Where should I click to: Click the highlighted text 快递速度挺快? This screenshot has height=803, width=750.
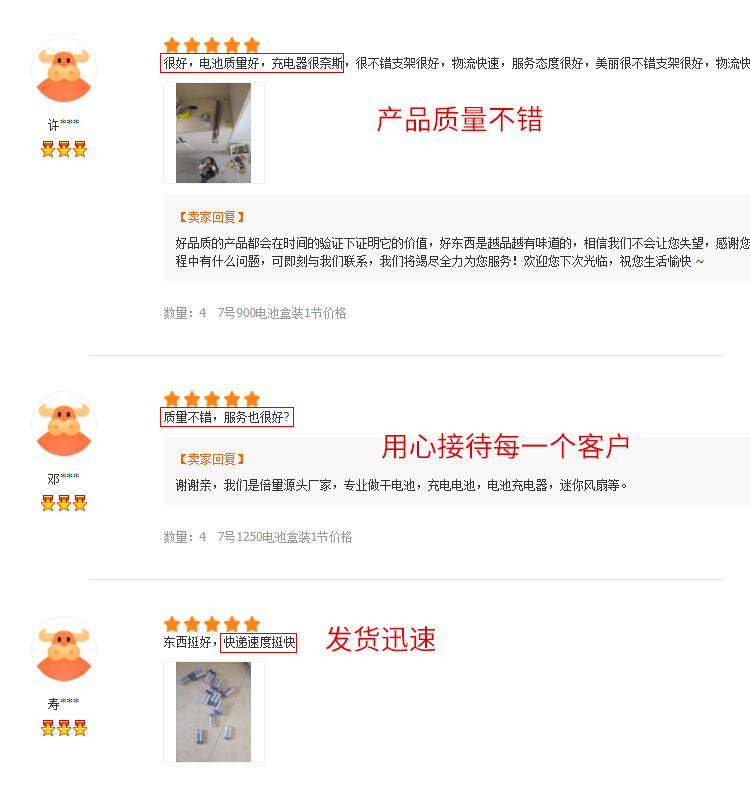(x=259, y=642)
